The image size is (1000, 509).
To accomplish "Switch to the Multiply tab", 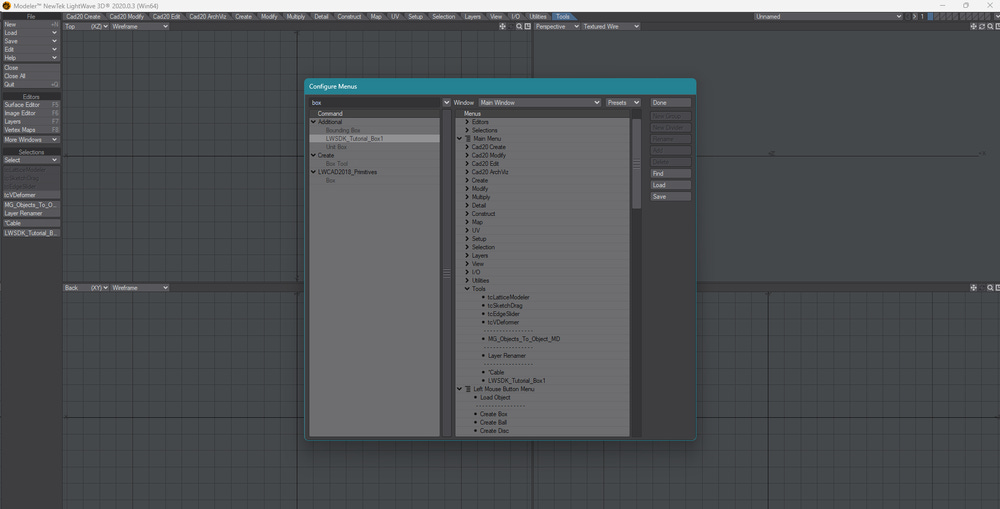I will (296, 17).
